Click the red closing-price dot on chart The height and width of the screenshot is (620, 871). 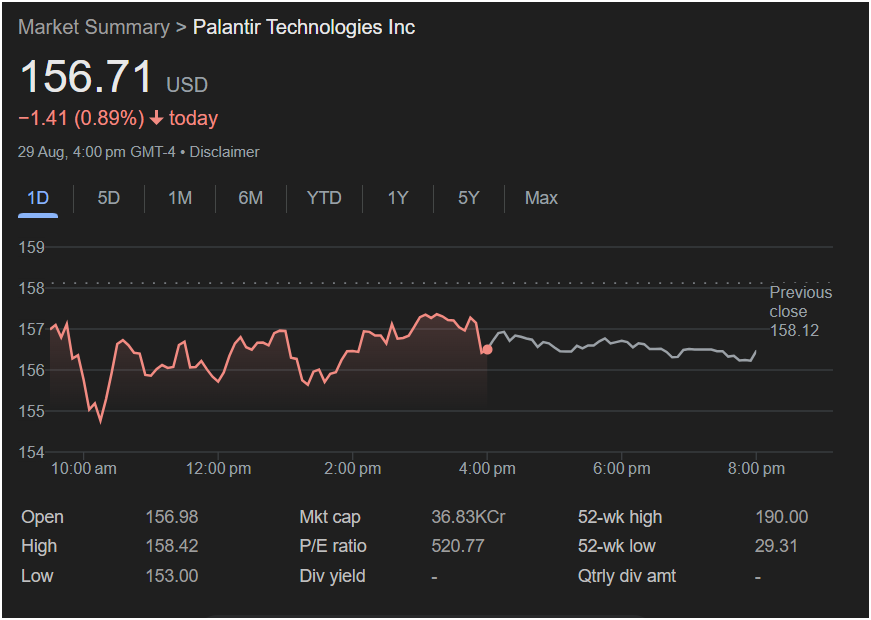point(487,350)
